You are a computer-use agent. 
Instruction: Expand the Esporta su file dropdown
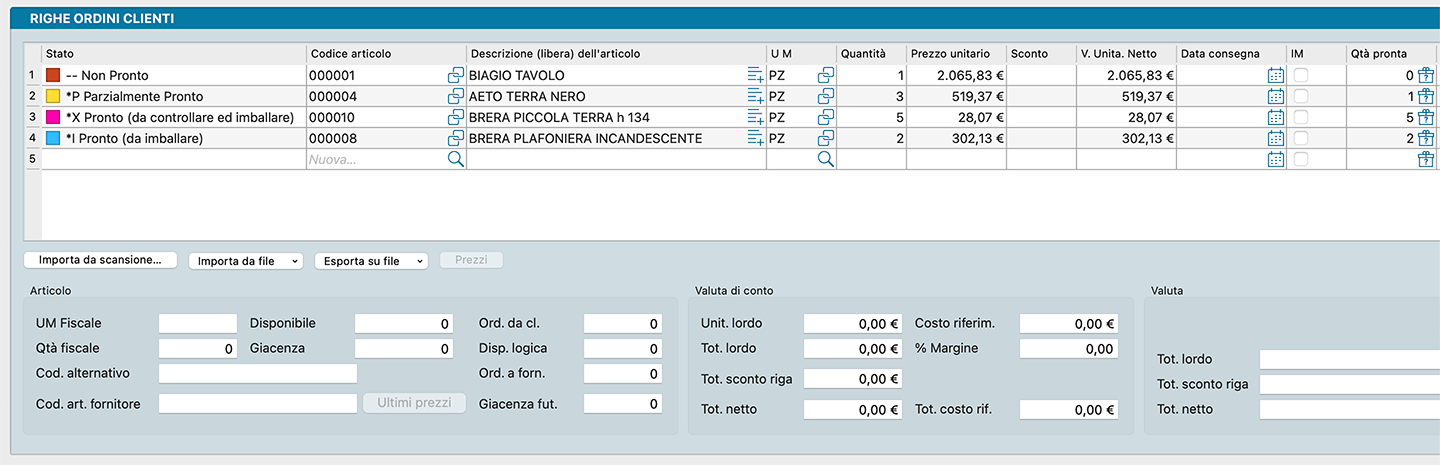point(371,260)
